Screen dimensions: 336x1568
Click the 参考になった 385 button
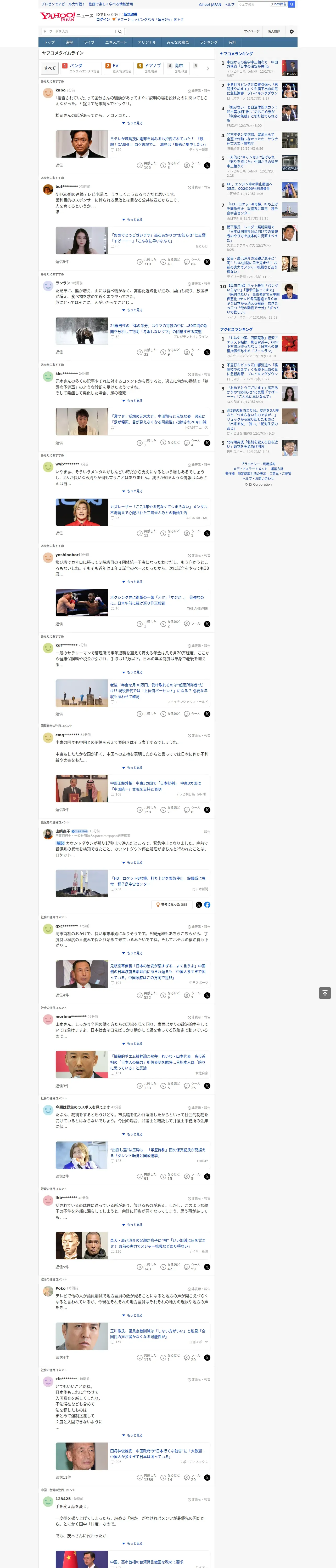click(x=172, y=904)
